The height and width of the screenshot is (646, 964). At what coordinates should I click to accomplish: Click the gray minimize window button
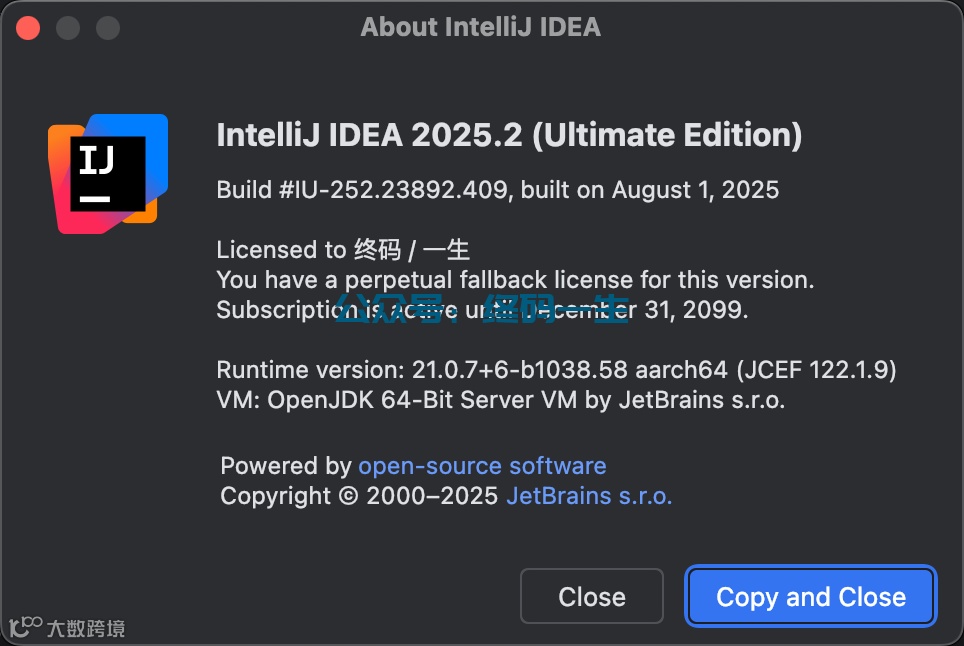(x=68, y=27)
